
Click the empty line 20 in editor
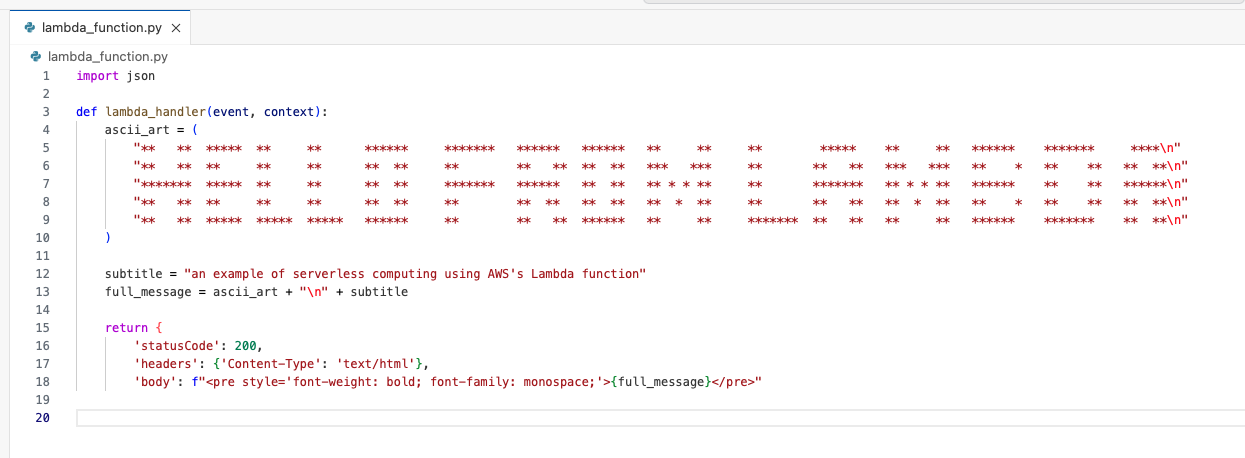659,418
